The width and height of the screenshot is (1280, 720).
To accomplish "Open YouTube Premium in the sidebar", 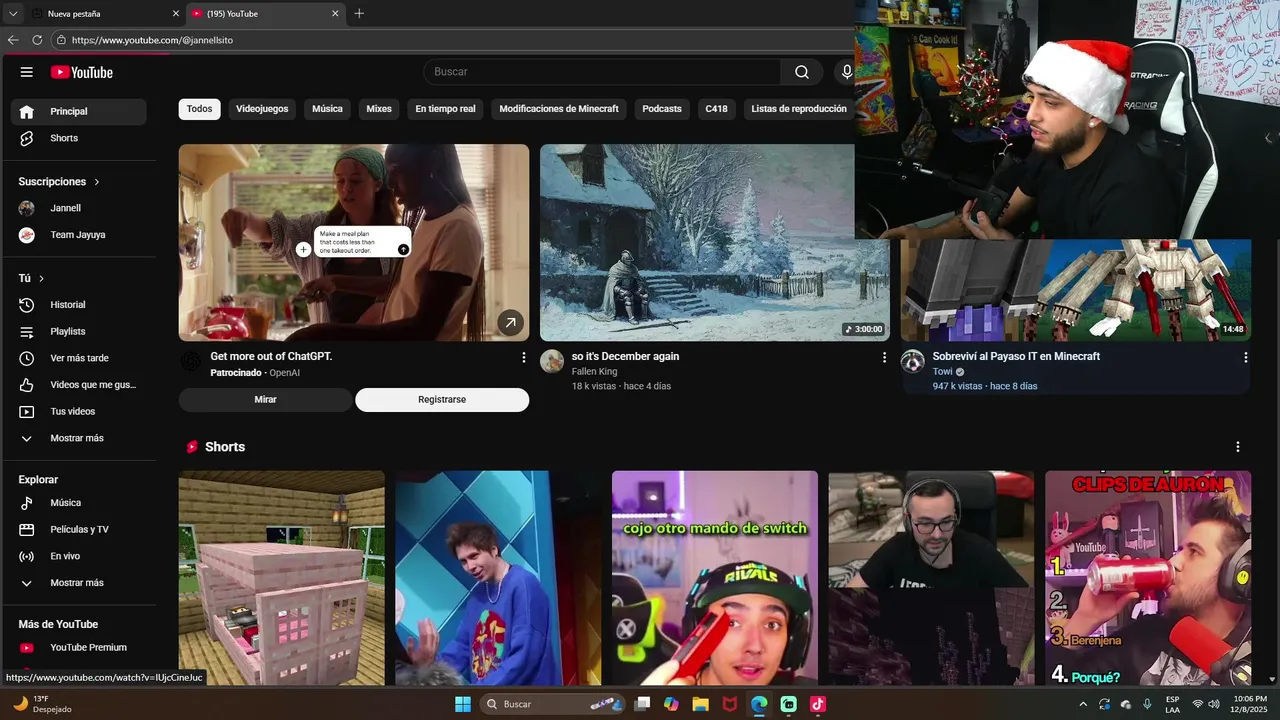I will click(78, 647).
